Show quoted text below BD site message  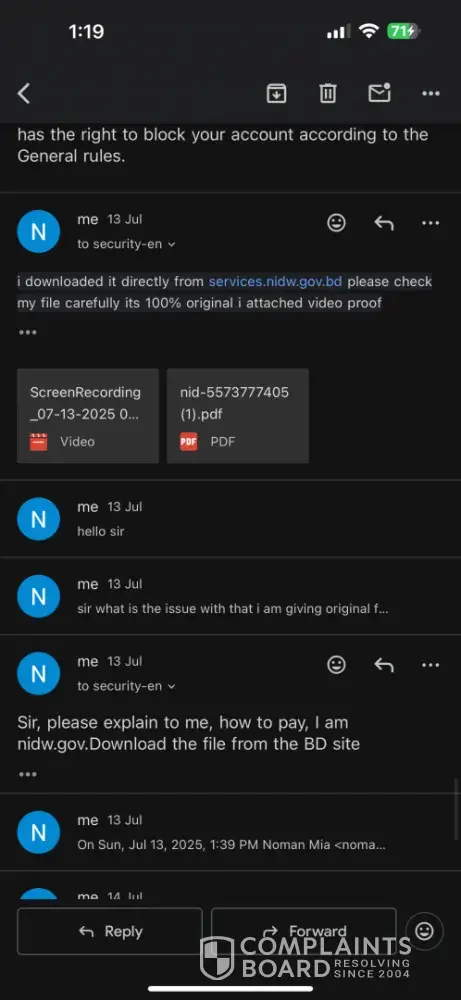pos(27,774)
